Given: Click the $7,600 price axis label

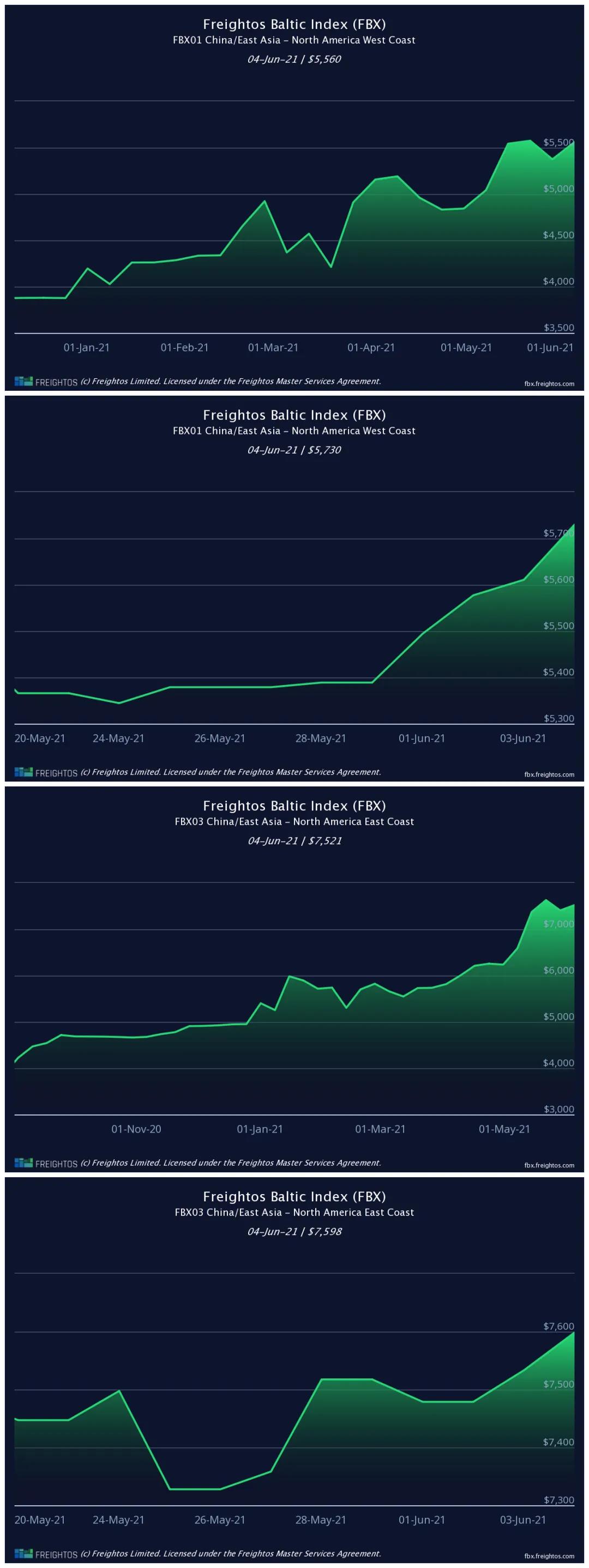Looking at the screenshot, I should 558,1327.
